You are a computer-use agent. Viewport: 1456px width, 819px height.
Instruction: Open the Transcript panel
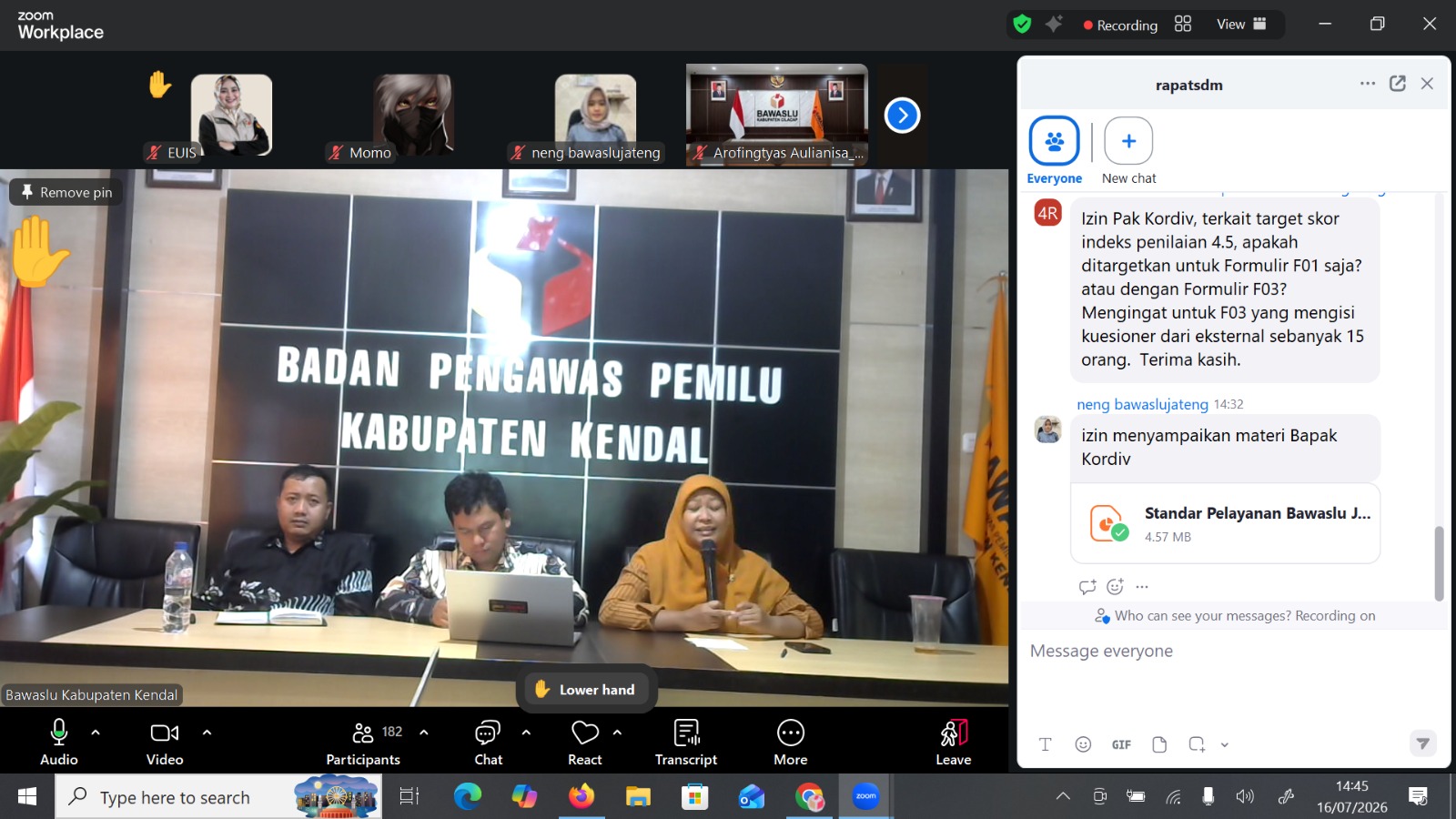click(x=686, y=742)
